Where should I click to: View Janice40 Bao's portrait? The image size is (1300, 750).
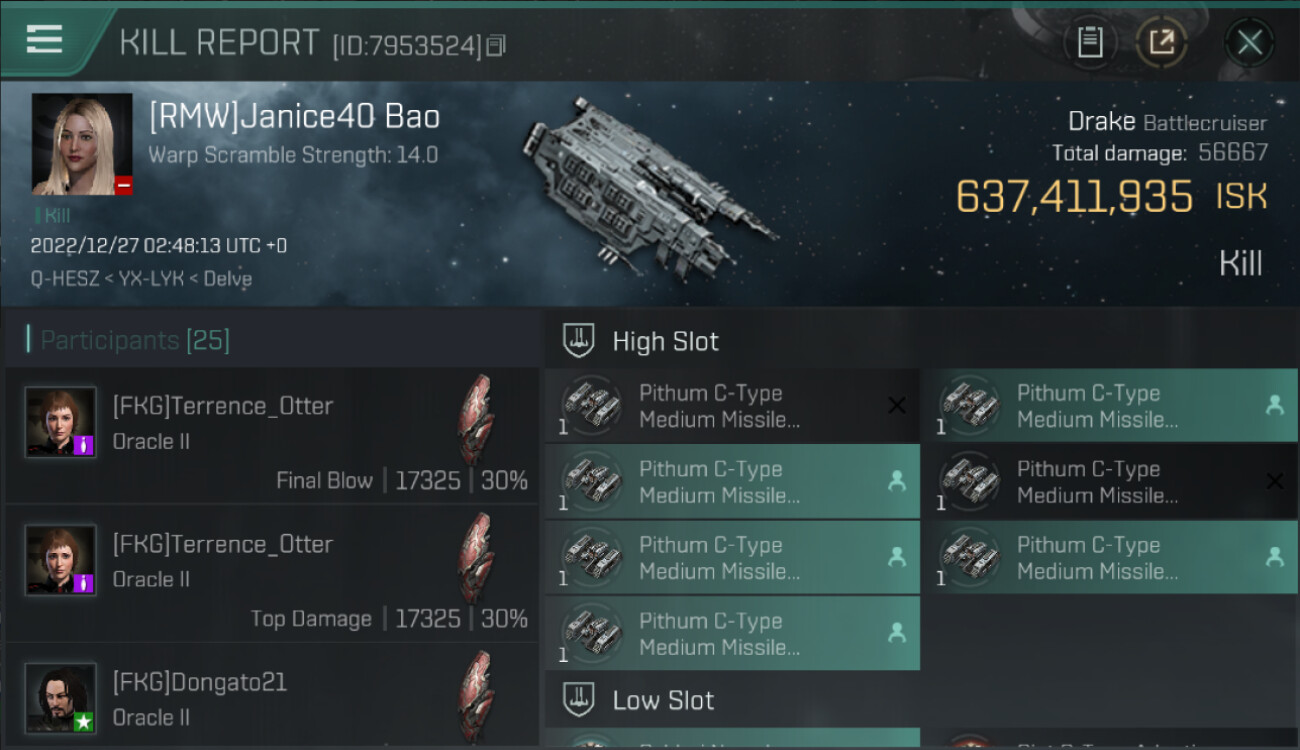click(x=82, y=144)
